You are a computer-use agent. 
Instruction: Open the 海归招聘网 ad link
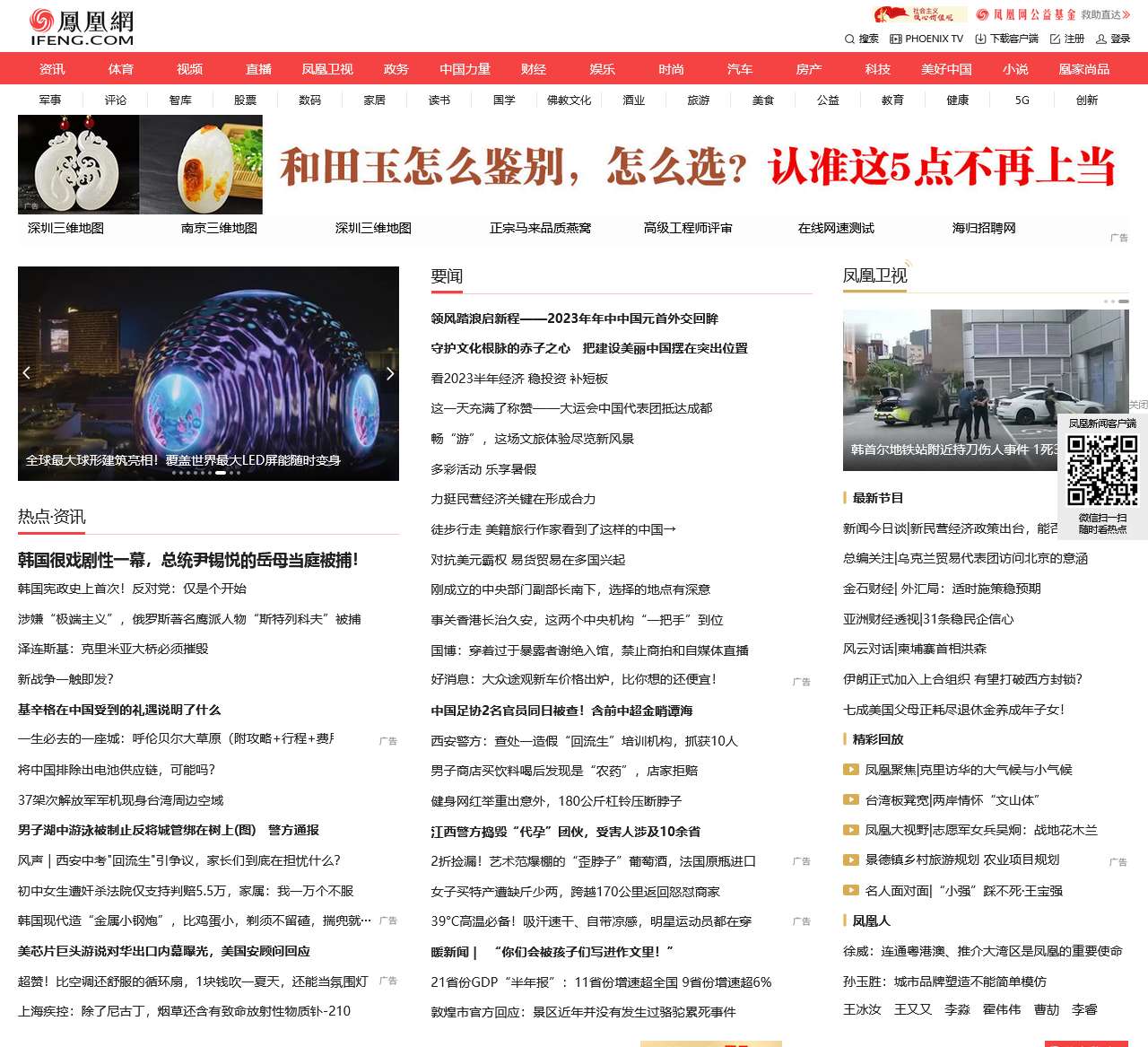[984, 228]
